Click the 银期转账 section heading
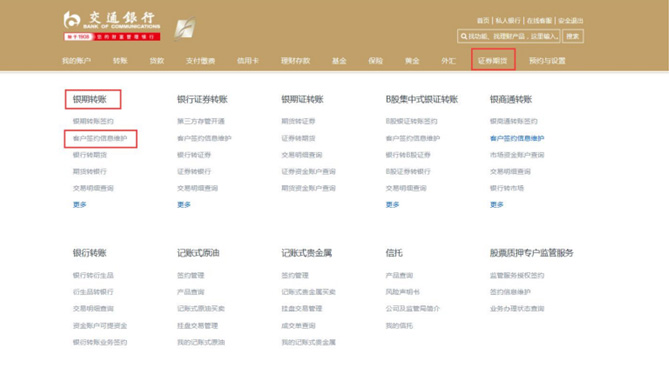The height and width of the screenshot is (374, 669). tap(90, 99)
